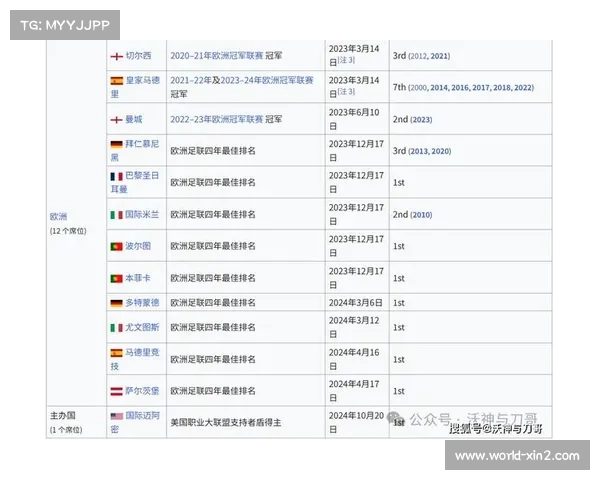The height and width of the screenshot is (480, 600).
Task: Select the text 美国职业大联盟支持者盾得主
Action: (226, 423)
